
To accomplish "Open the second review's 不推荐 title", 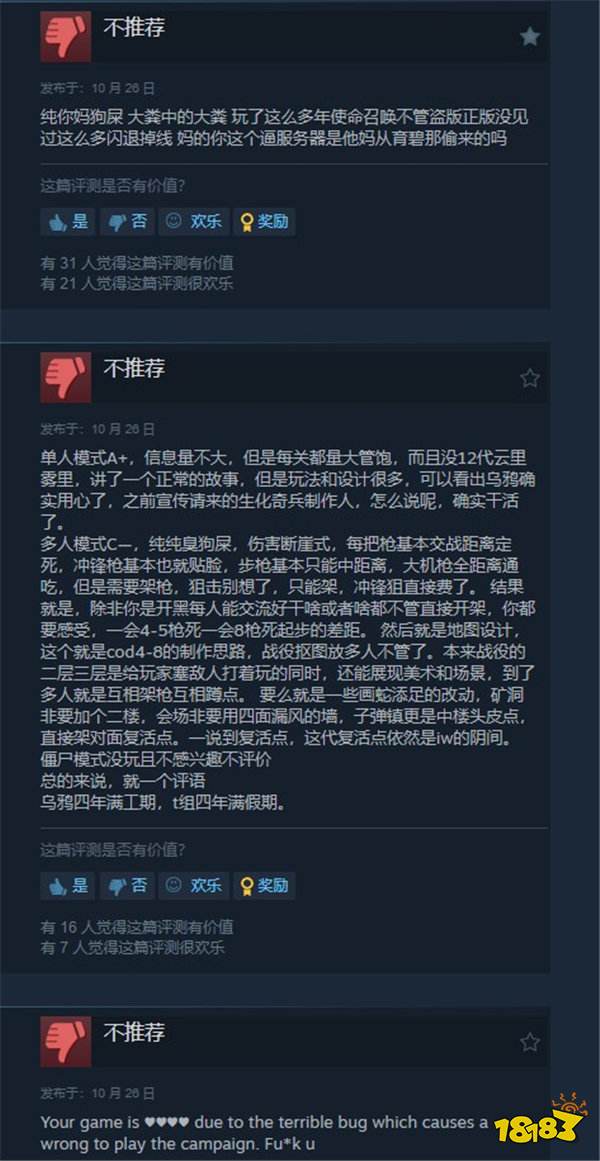I will click(134, 369).
